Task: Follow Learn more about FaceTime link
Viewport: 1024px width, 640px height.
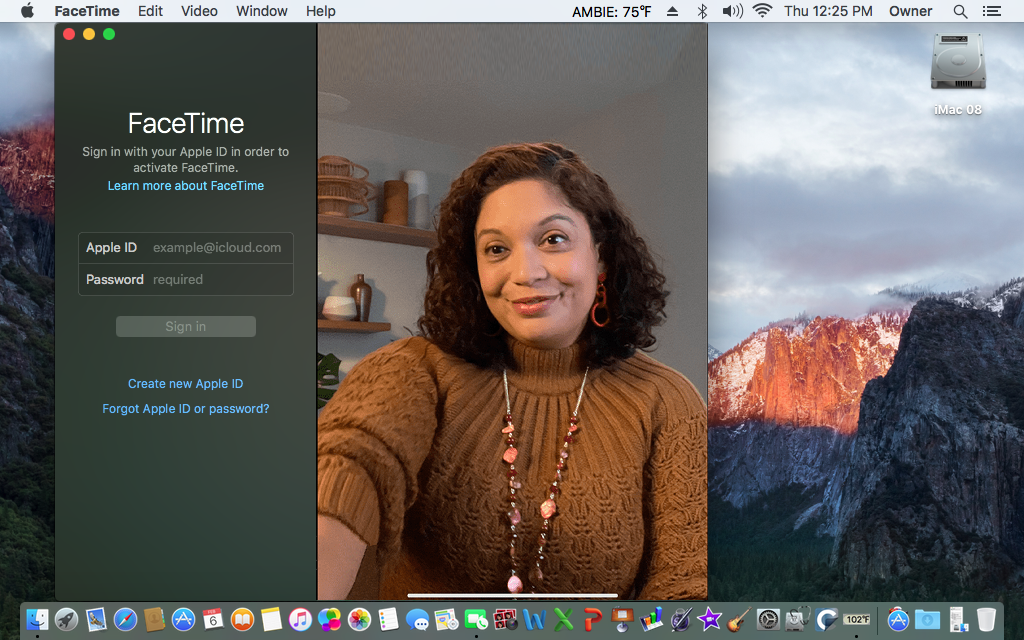Action: 185,185
